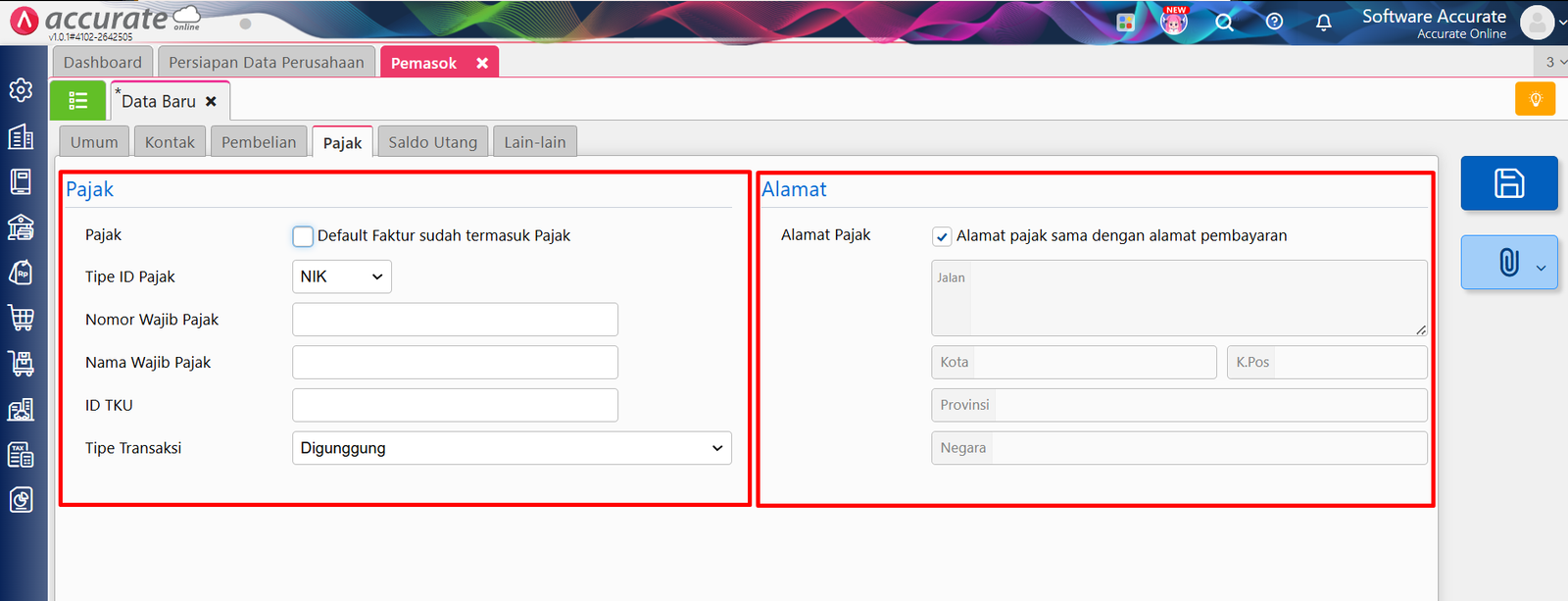Switch to the Lain-lain tab

pyautogui.click(x=535, y=142)
